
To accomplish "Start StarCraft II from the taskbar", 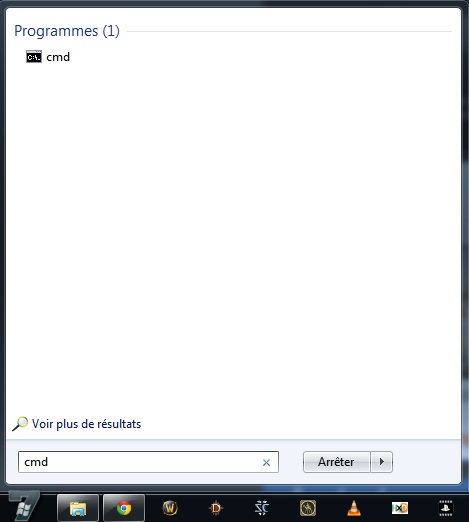I will [x=262, y=508].
